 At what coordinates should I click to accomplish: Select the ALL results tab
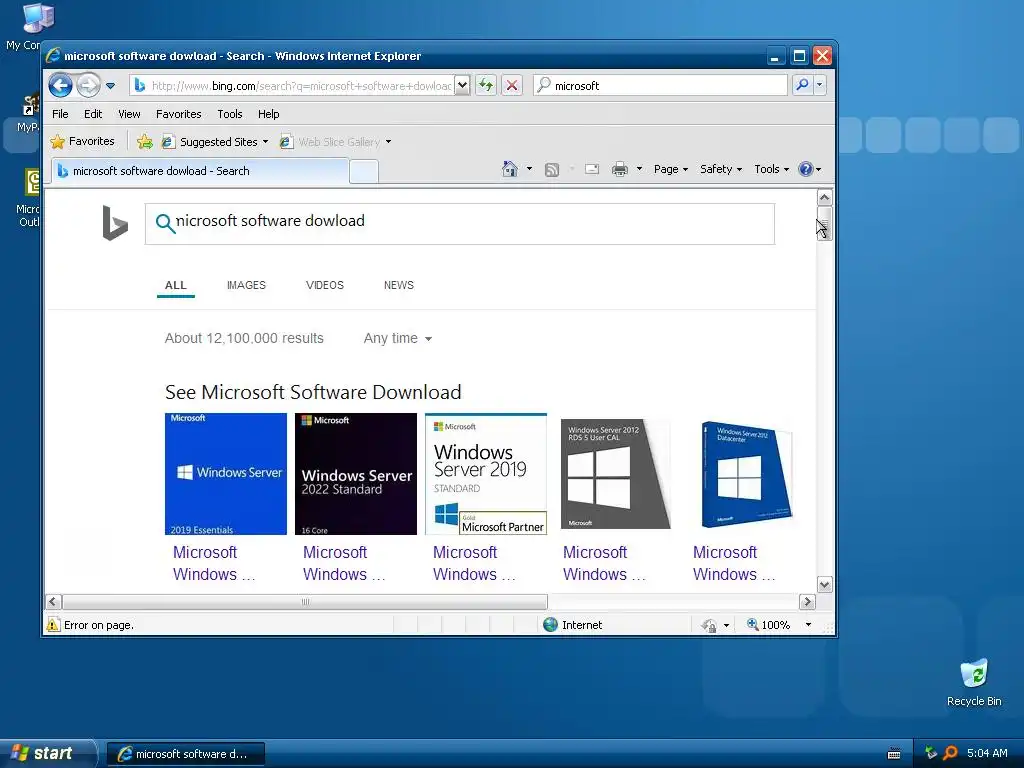tap(176, 285)
